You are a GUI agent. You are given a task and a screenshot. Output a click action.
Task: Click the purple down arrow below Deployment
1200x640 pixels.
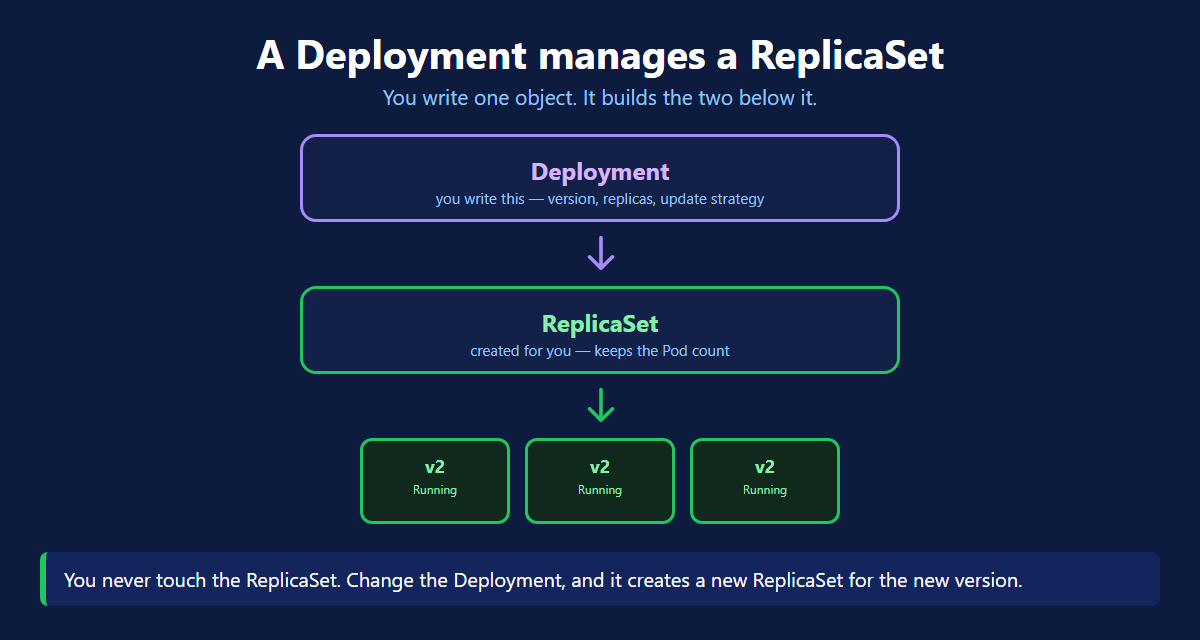(600, 253)
